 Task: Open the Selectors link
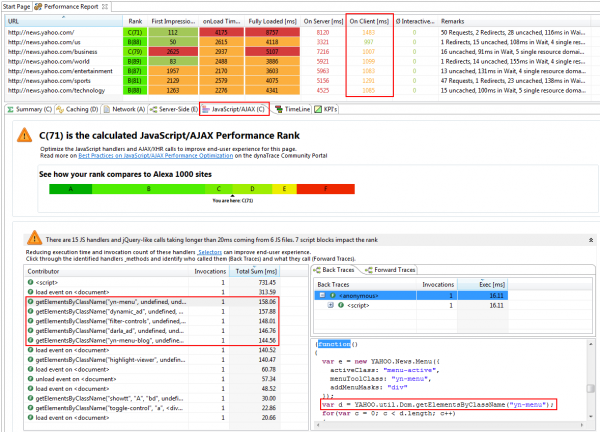pos(210,252)
